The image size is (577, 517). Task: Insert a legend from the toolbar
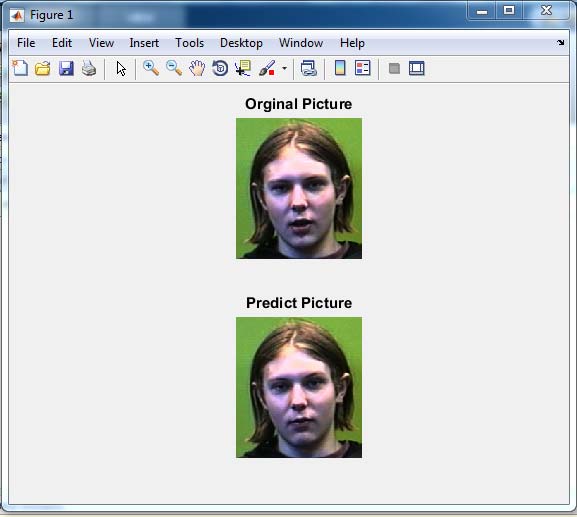[362, 68]
